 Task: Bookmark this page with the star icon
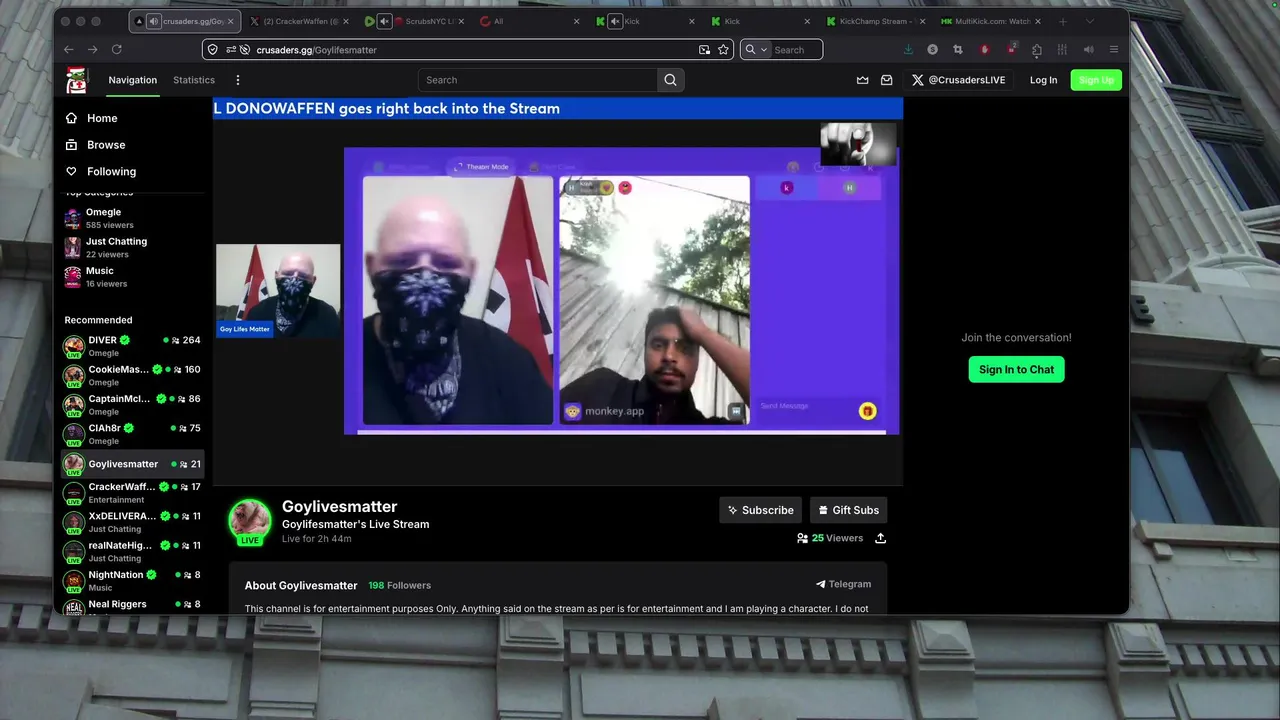[723, 49]
